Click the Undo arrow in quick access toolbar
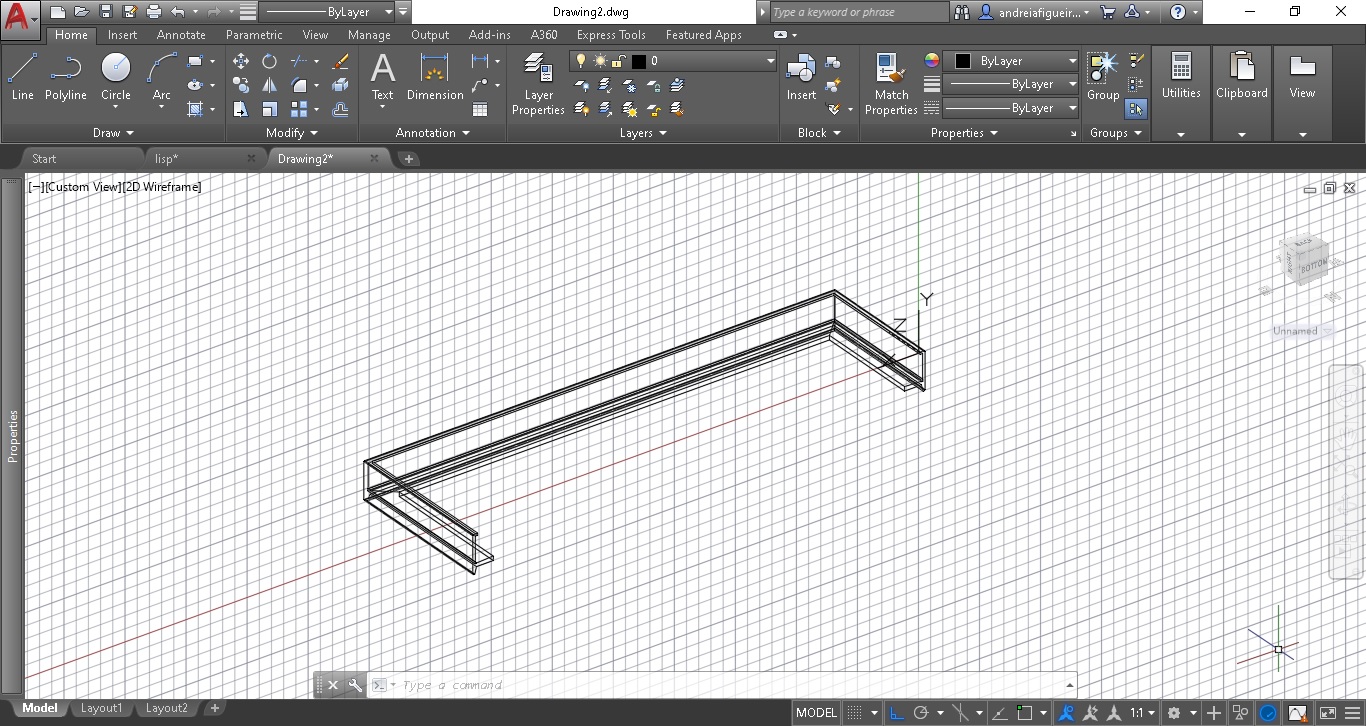 [x=177, y=12]
